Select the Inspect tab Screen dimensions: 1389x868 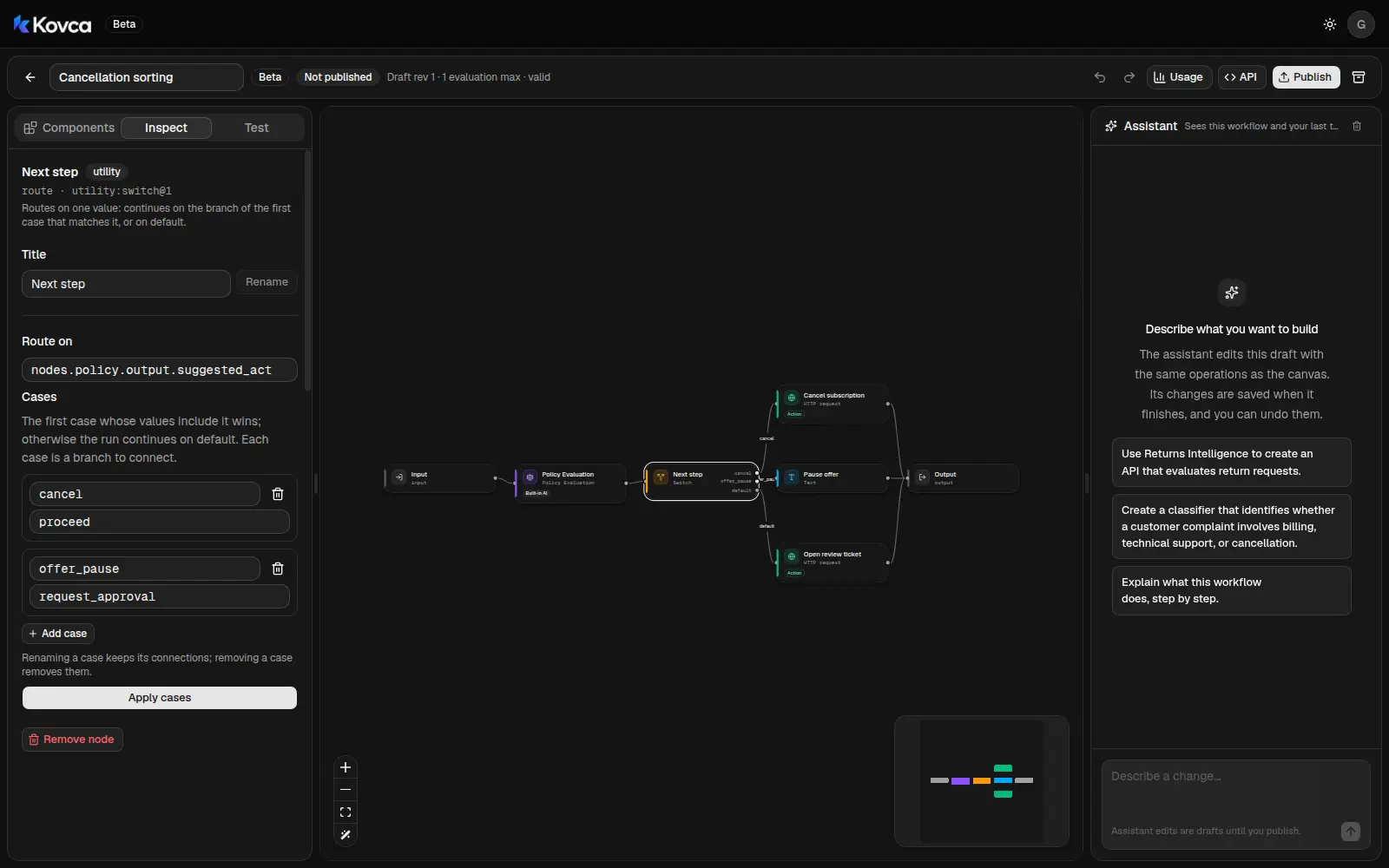[x=166, y=128]
